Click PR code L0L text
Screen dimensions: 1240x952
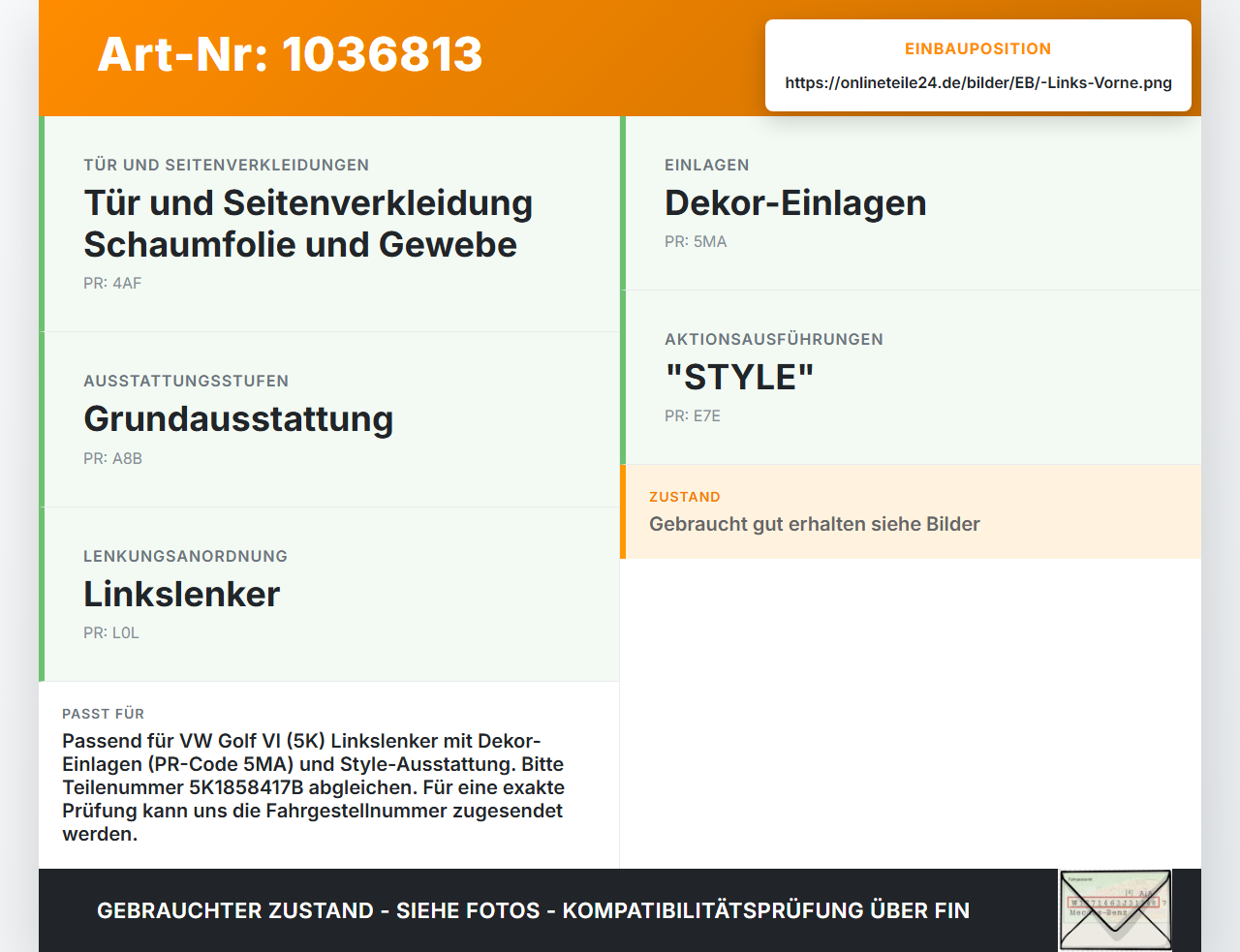(x=111, y=632)
